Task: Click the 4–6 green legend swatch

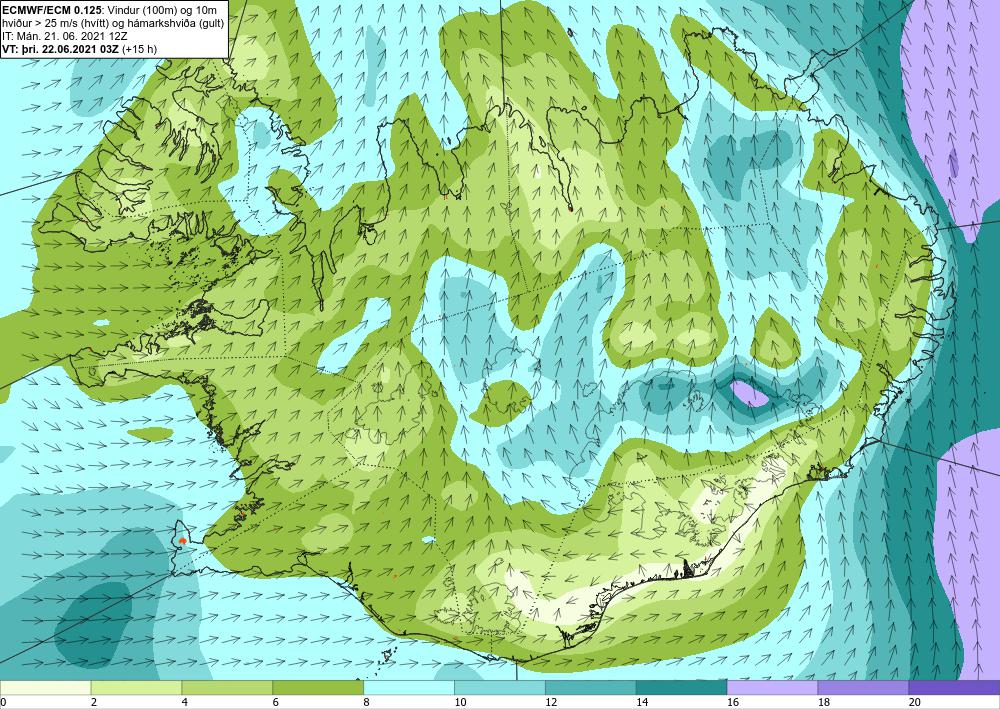Action: point(227,688)
